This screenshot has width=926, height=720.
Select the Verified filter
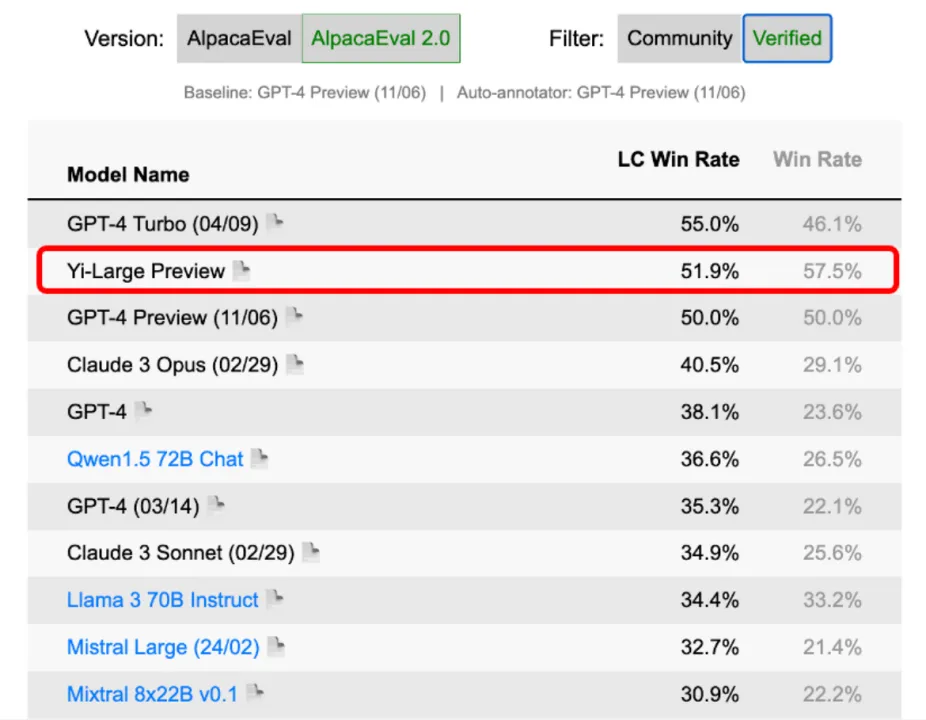pos(787,39)
